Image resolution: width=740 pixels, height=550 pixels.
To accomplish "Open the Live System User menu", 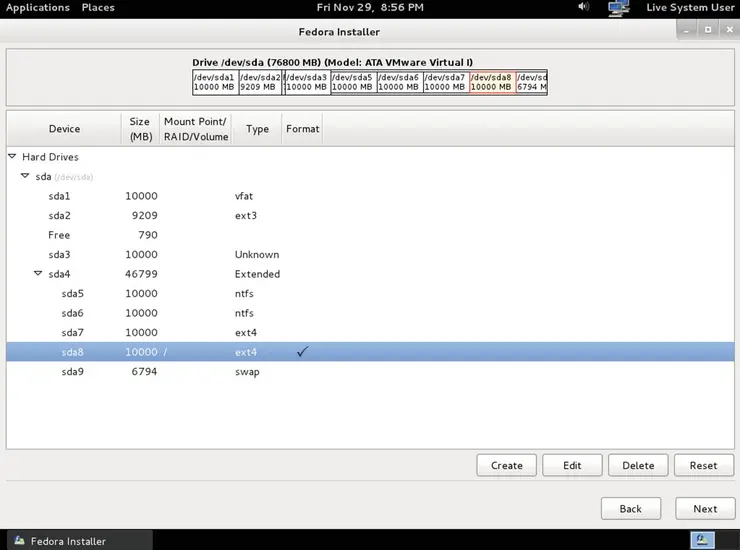I will click(x=690, y=8).
